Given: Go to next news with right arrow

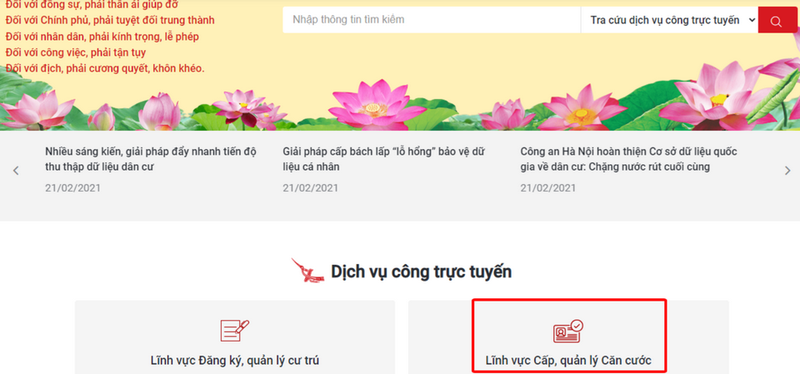Looking at the screenshot, I should (x=787, y=170).
